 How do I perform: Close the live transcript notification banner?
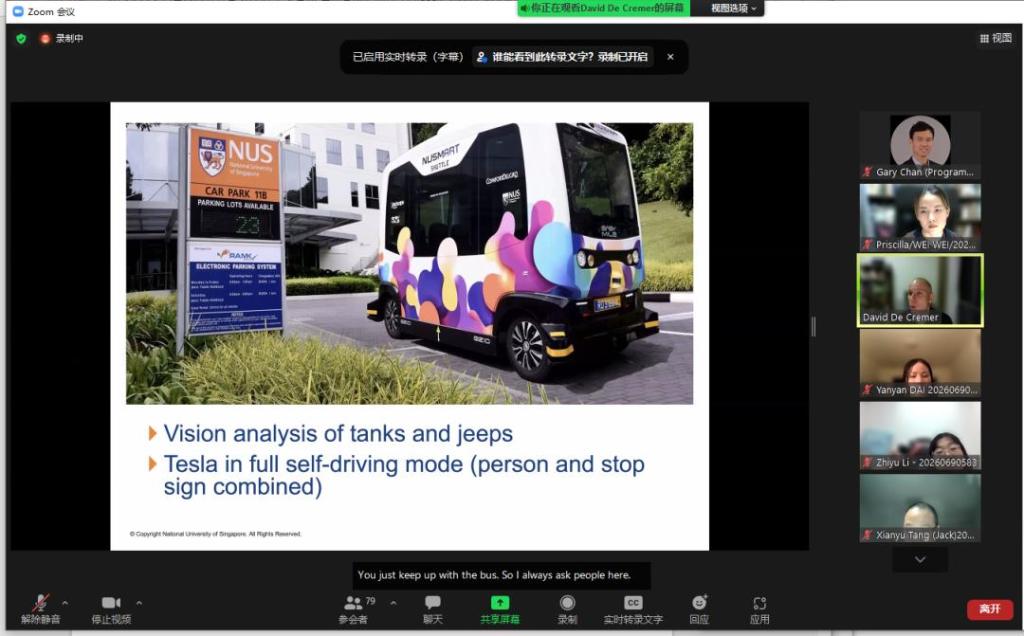[670, 57]
